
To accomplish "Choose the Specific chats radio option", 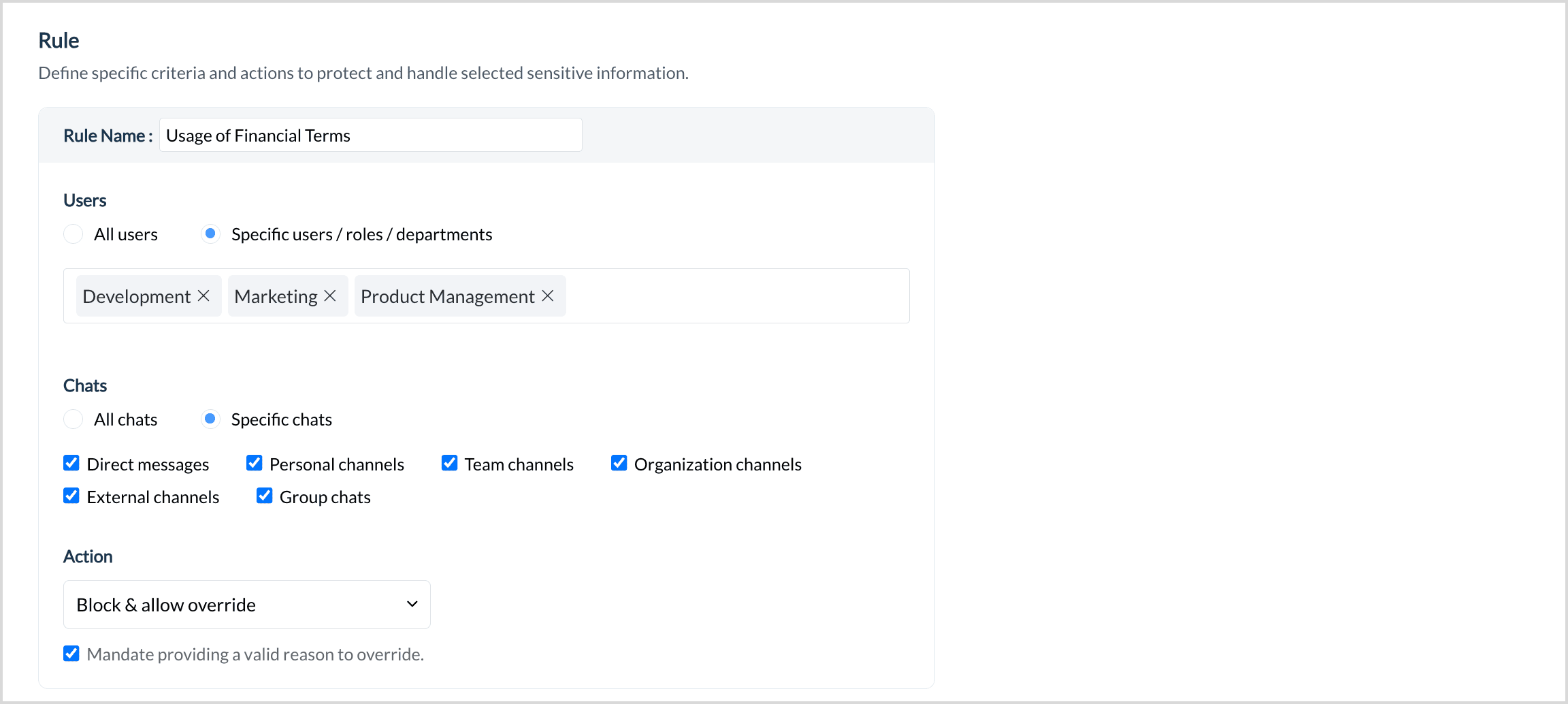I will 211,419.
